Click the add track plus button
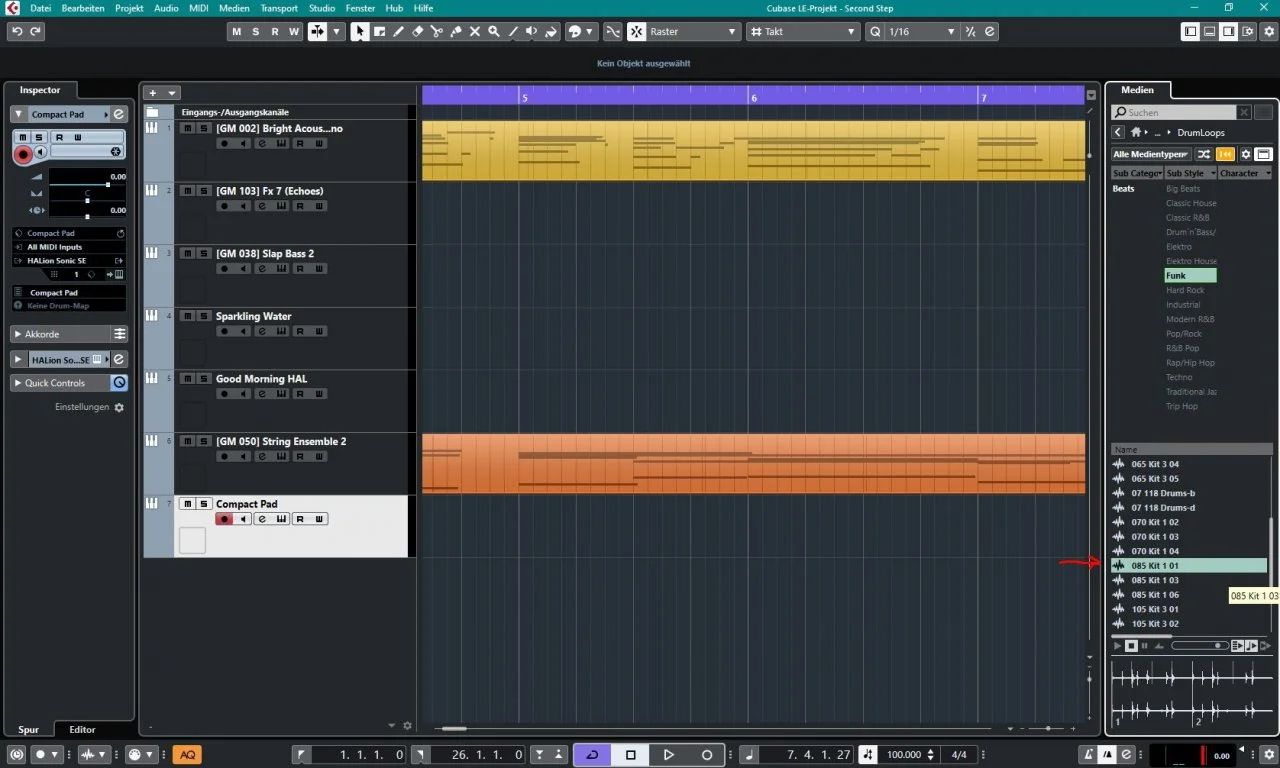 click(x=153, y=92)
